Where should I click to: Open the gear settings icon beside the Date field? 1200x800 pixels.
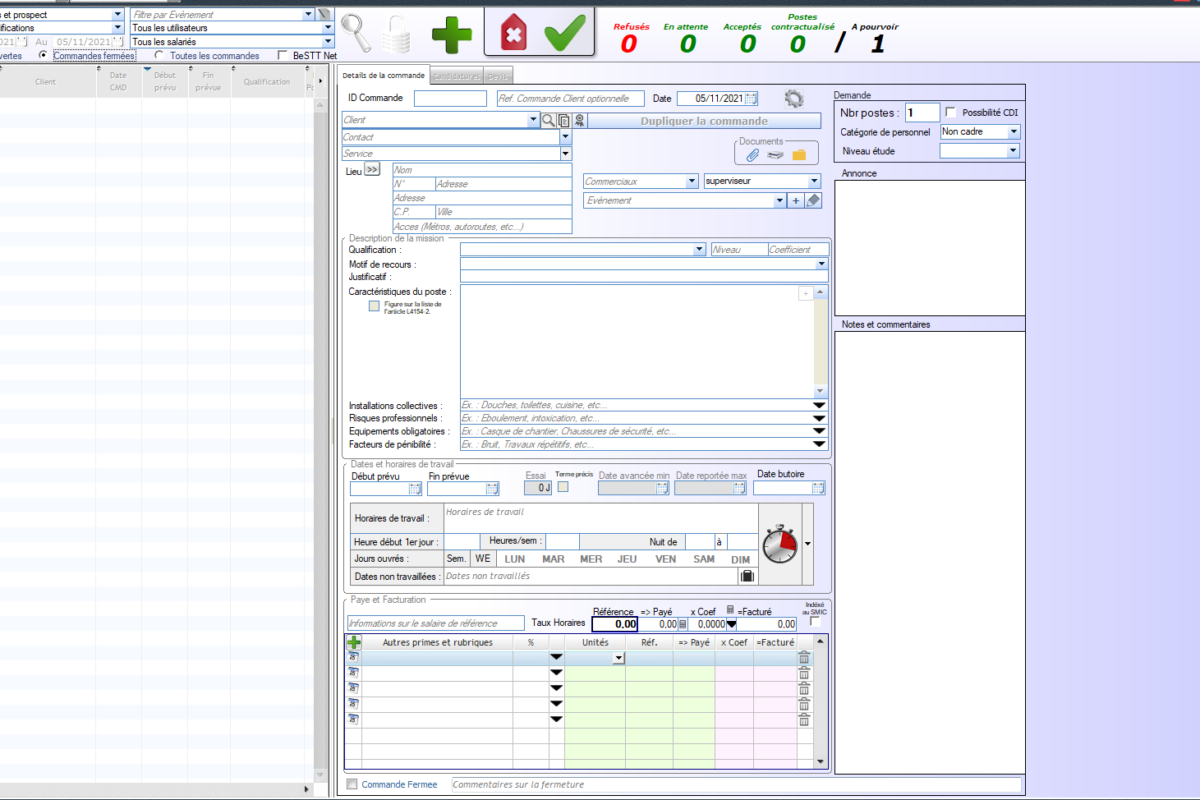click(x=794, y=98)
